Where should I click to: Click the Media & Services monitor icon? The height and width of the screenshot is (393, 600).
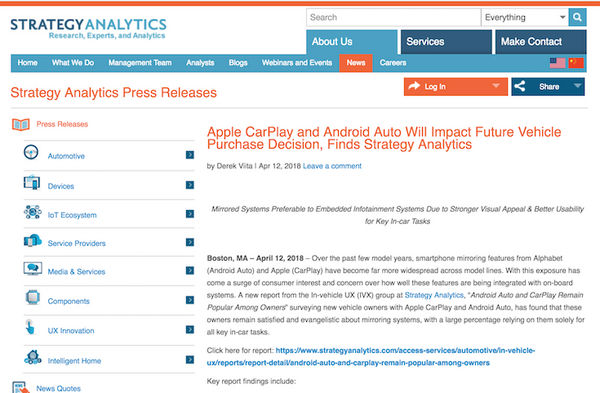[x=33, y=269]
